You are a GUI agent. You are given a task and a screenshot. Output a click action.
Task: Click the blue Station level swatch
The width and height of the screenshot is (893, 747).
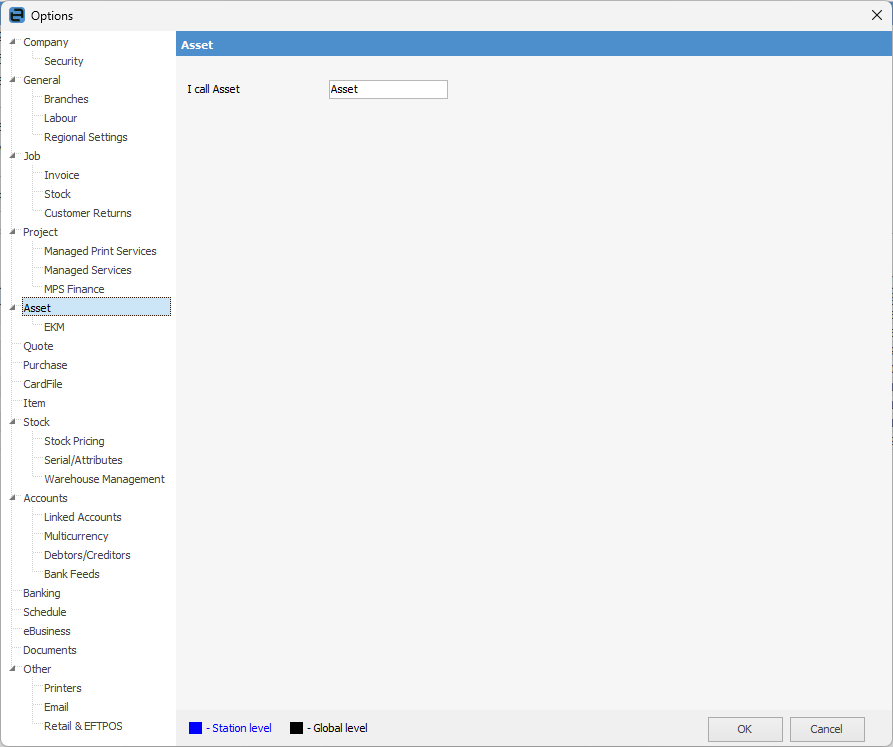195,728
